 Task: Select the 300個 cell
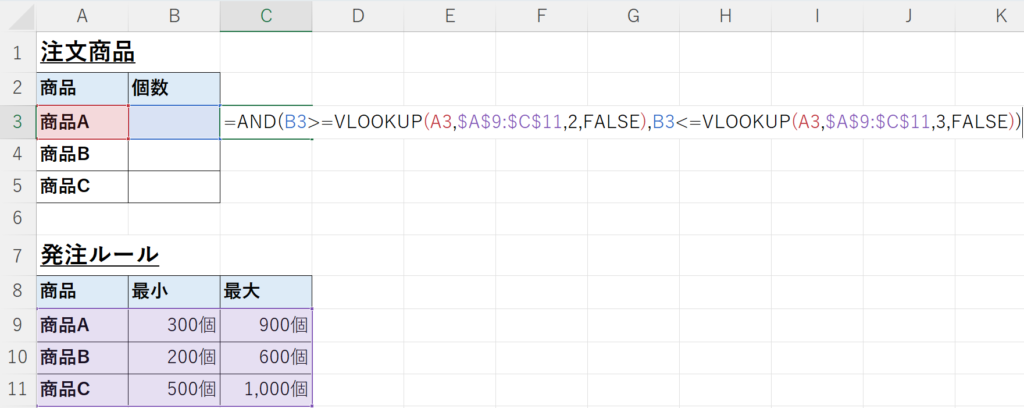(174, 324)
